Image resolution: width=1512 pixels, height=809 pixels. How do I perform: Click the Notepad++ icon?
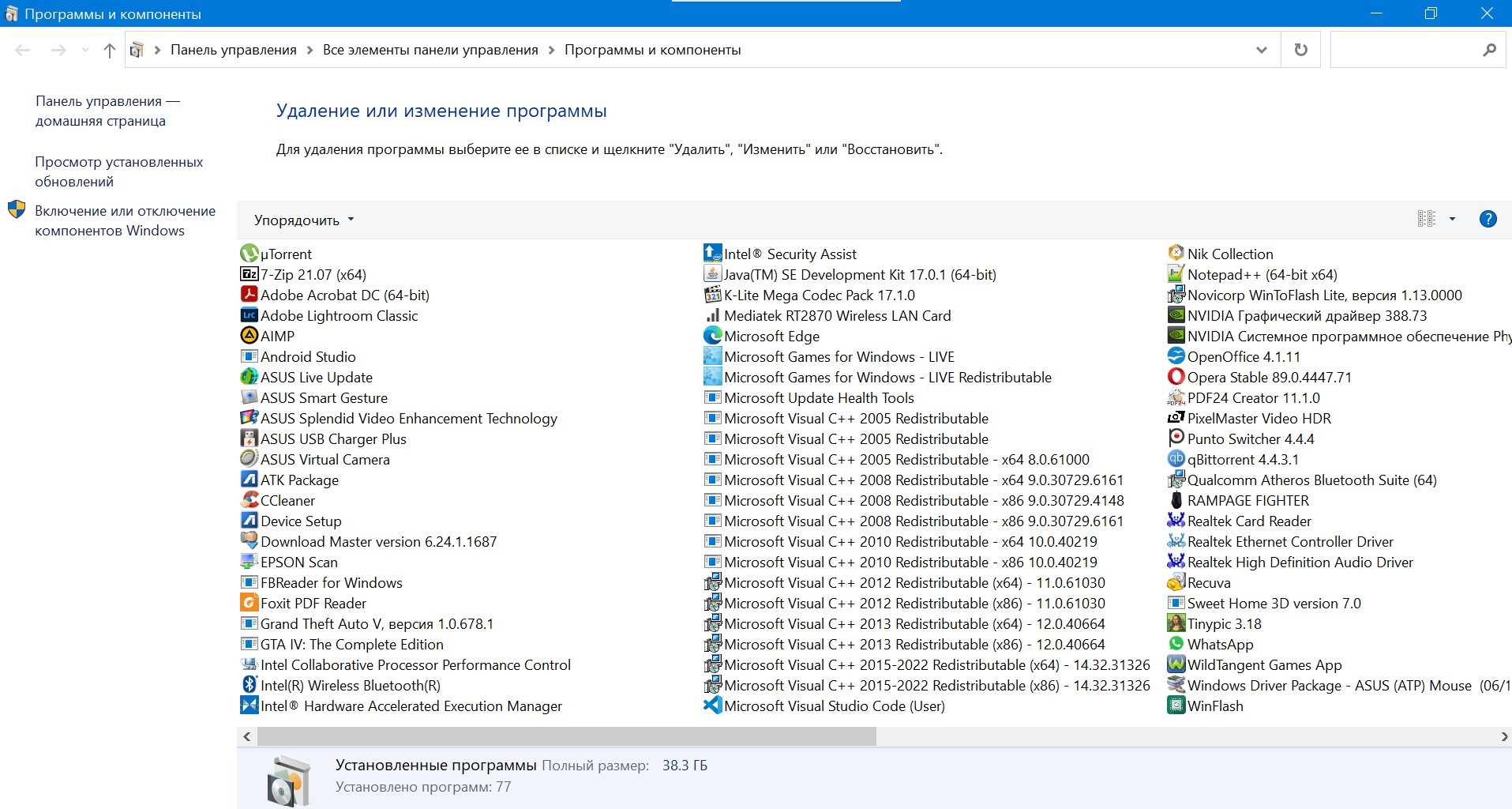coord(1176,274)
